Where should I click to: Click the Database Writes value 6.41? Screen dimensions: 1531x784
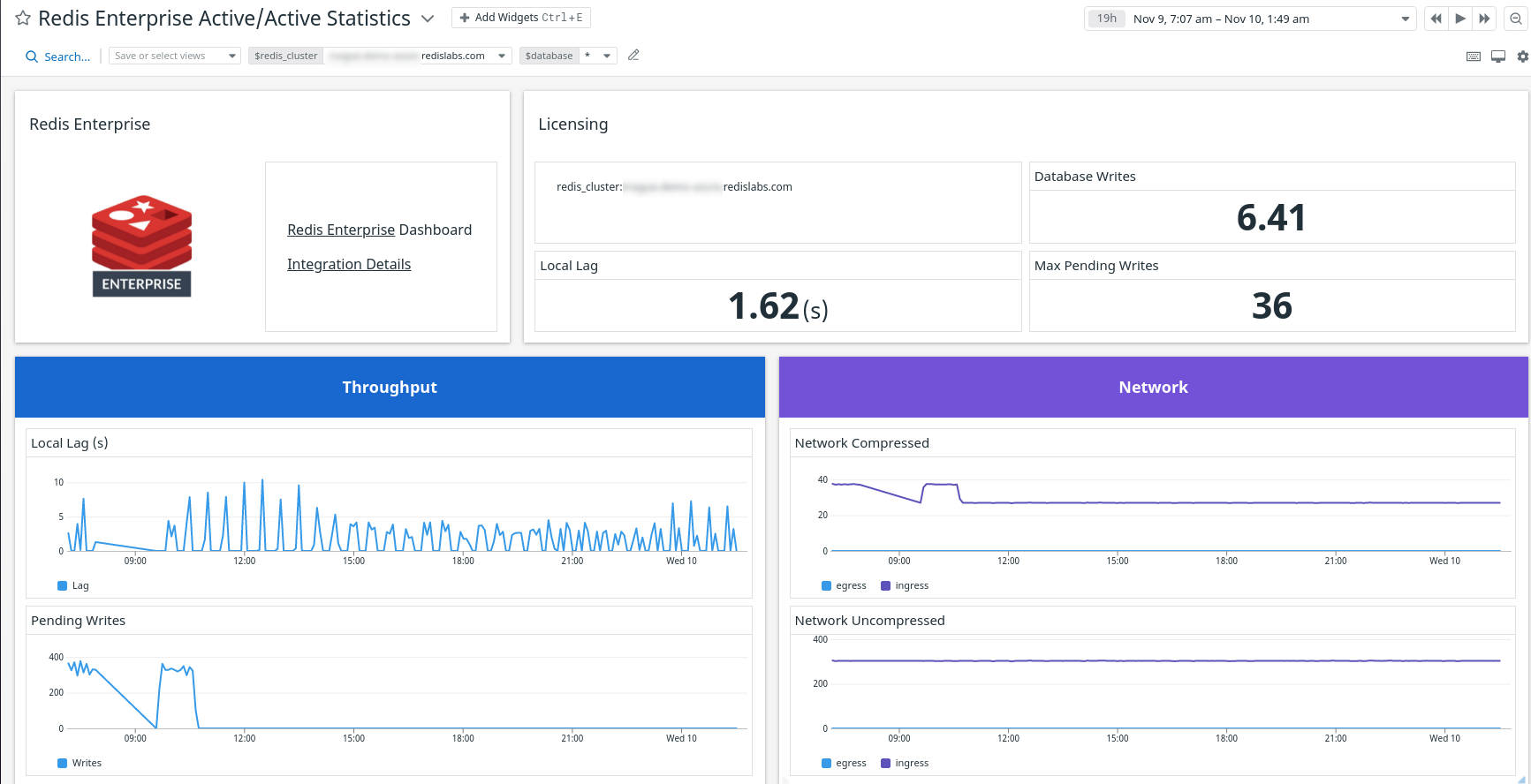tap(1271, 217)
